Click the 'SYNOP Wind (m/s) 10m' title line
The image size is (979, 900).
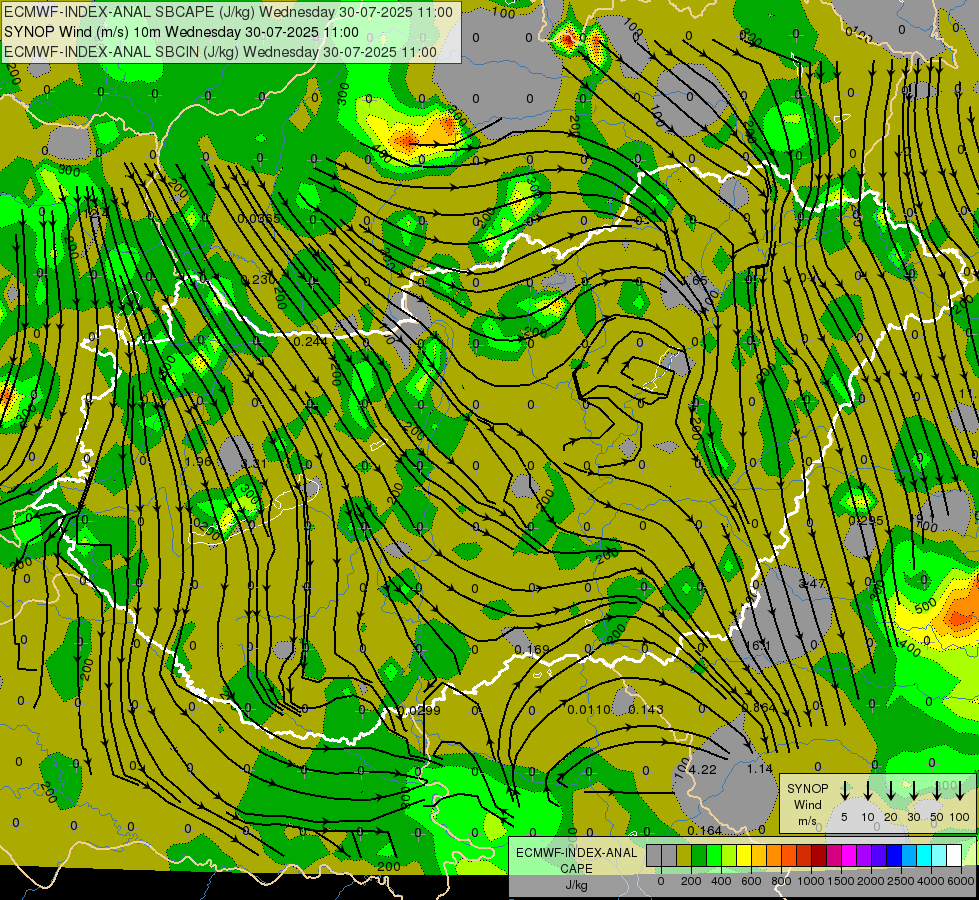182,32
